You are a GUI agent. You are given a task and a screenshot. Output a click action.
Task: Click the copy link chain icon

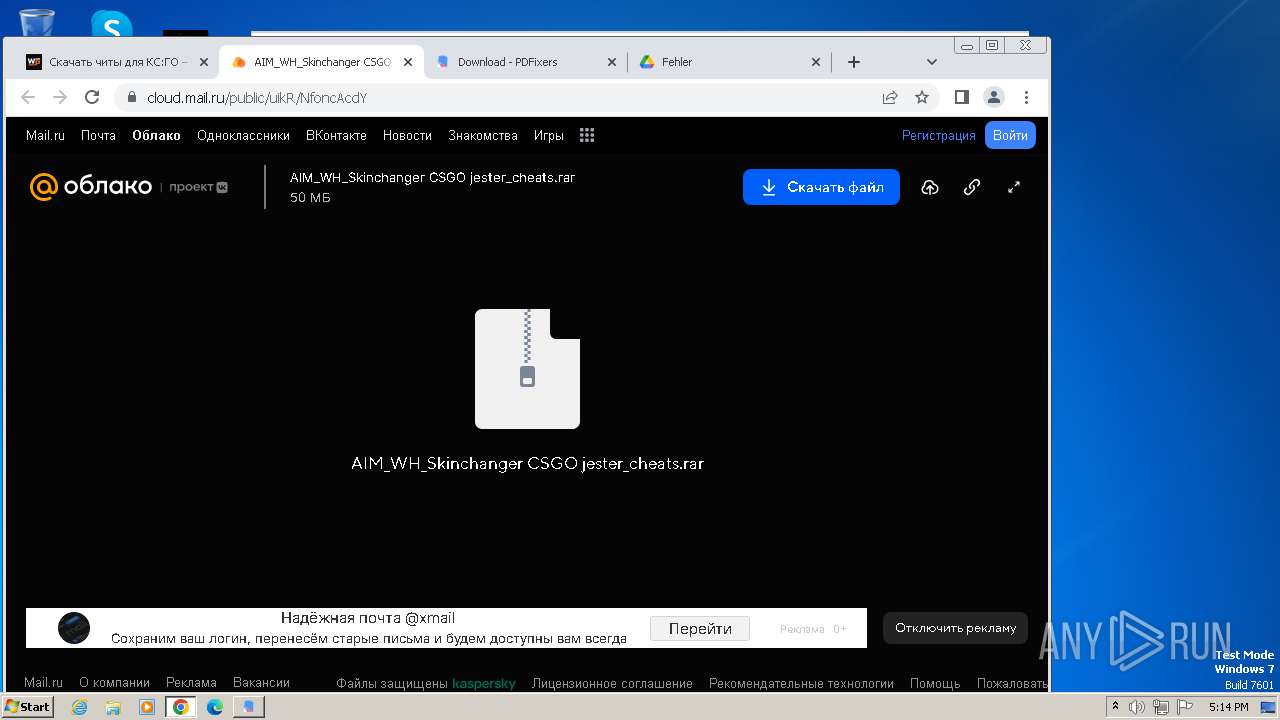972,187
